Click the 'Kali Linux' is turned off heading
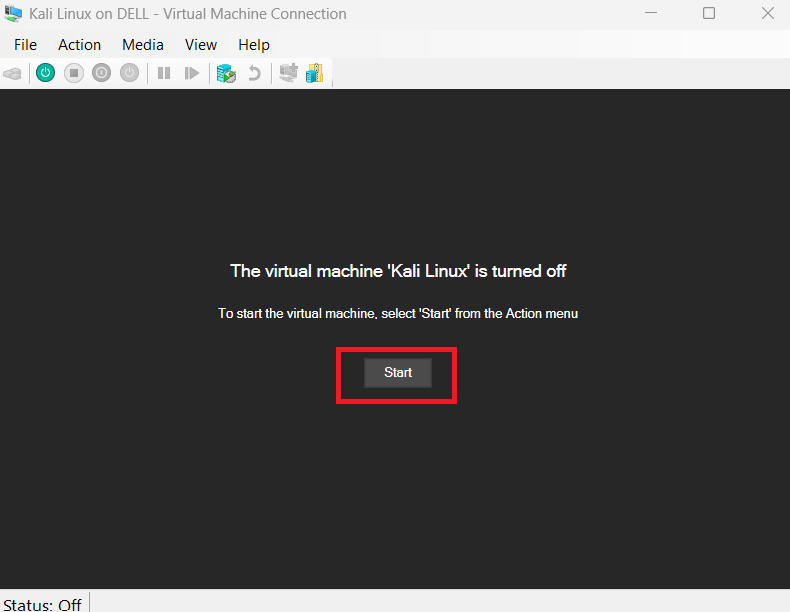This screenshot has width=790, height=612. [x=398, y=271]
